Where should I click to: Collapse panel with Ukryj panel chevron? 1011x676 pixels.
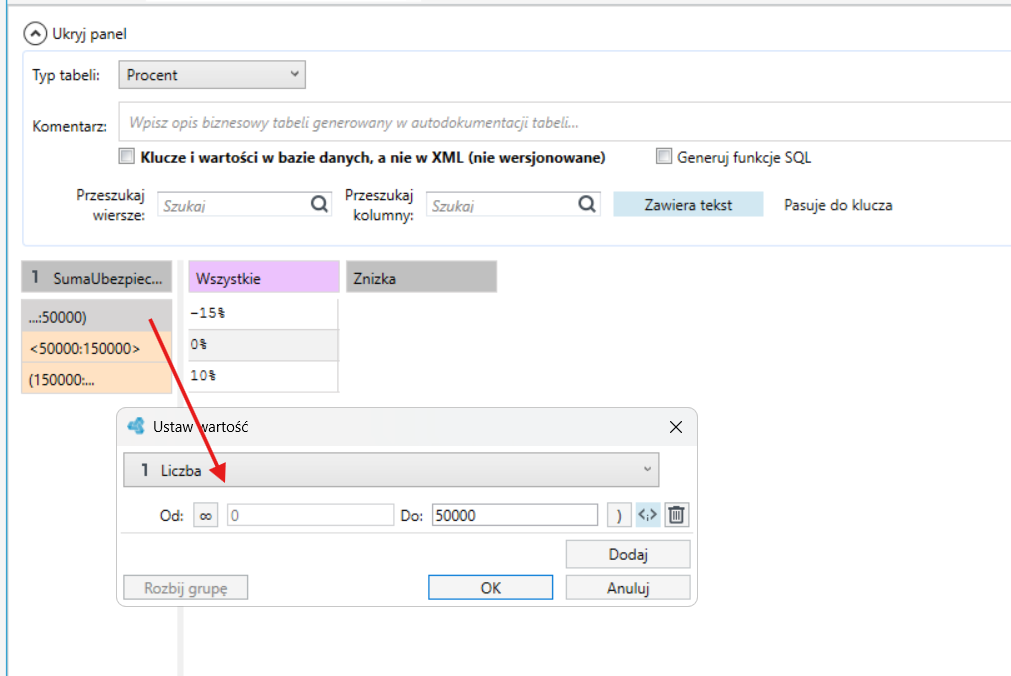(35, 34)
